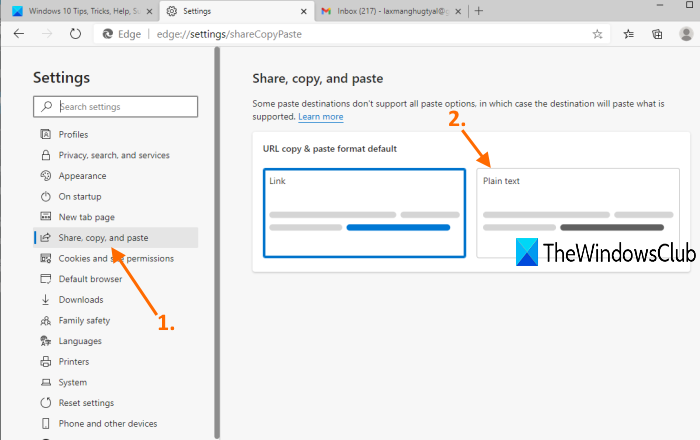Click the Edge logo site info icon
Image resolution: width=700 pixels, height=440 pixels.
tap(108, 34)
